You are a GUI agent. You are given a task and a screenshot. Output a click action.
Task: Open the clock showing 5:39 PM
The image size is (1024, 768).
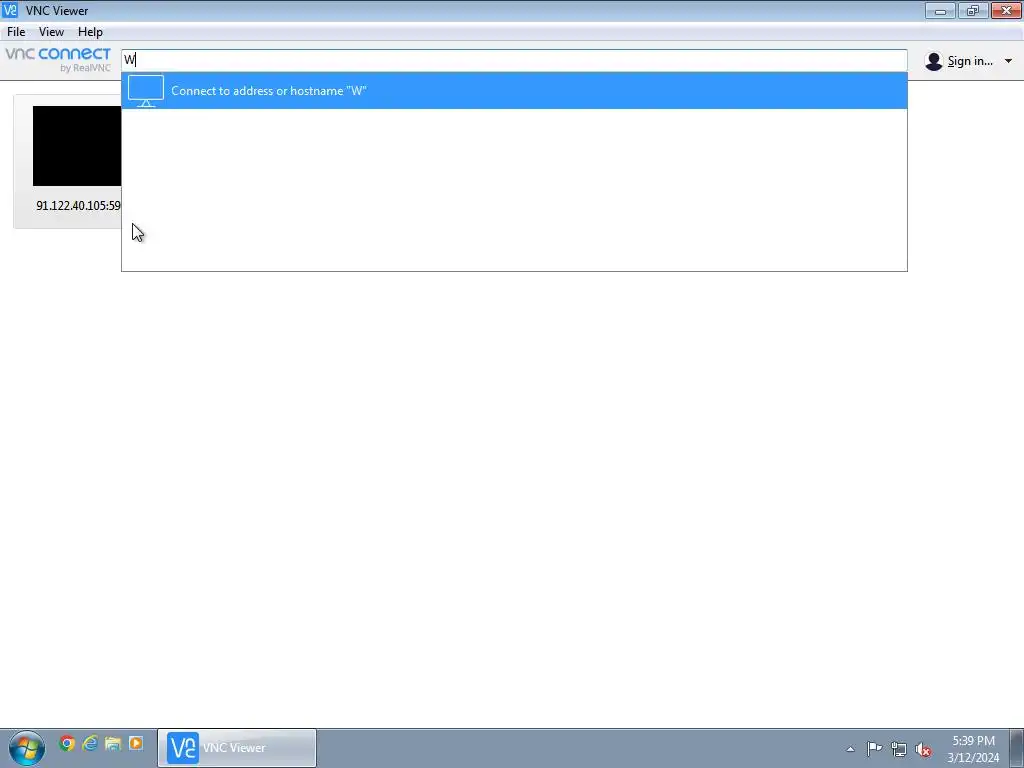pos(973,749)
